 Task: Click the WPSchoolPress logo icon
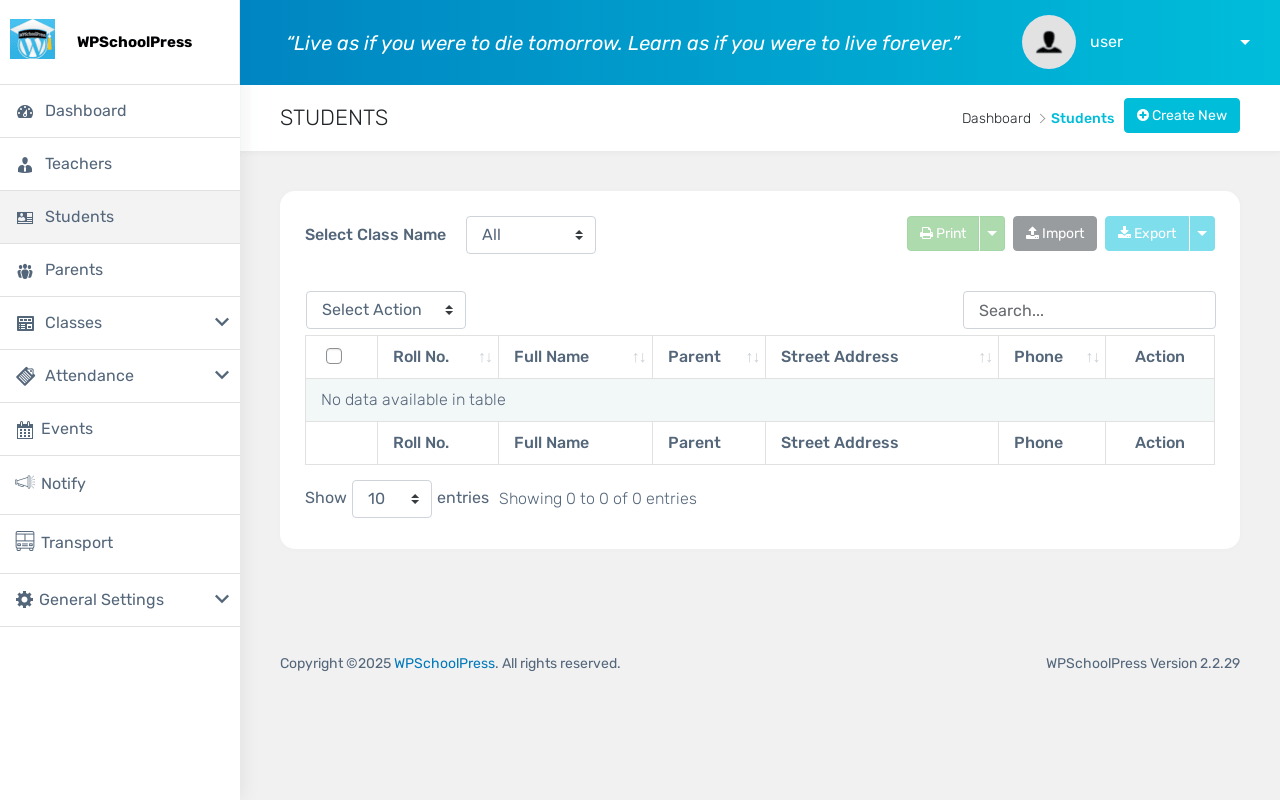click(32, 40)
